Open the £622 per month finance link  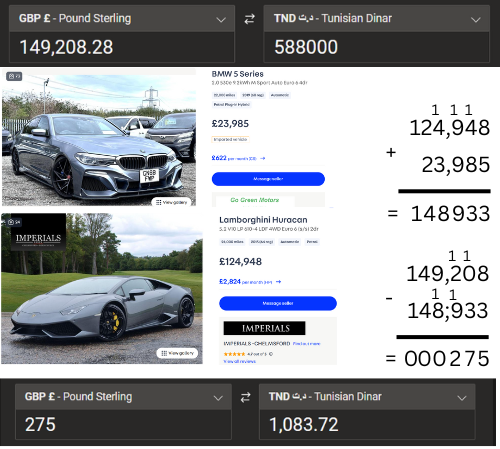238,158
